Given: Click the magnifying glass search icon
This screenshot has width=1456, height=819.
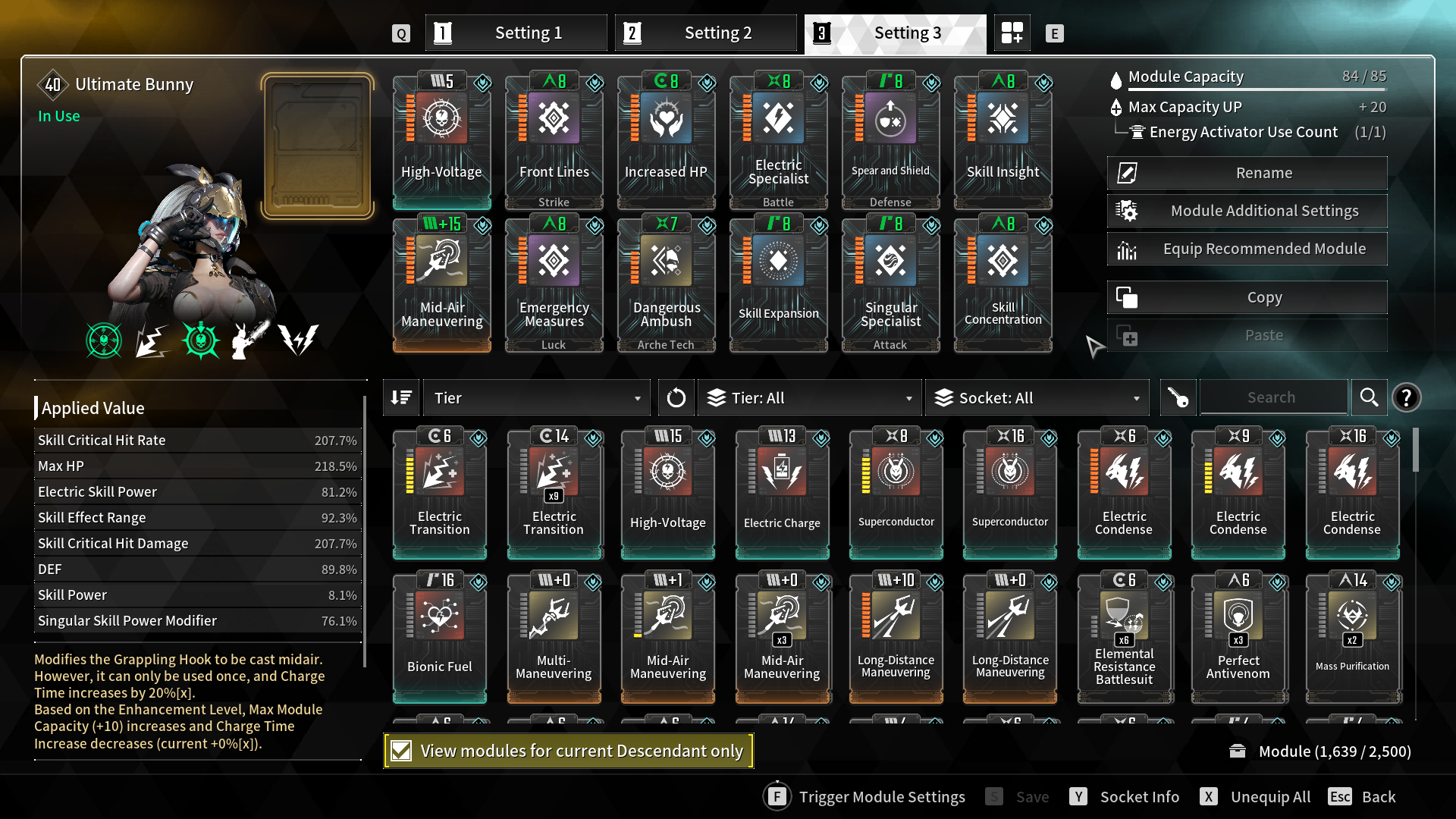Looking at the screenshot, I should [1369, 397].
